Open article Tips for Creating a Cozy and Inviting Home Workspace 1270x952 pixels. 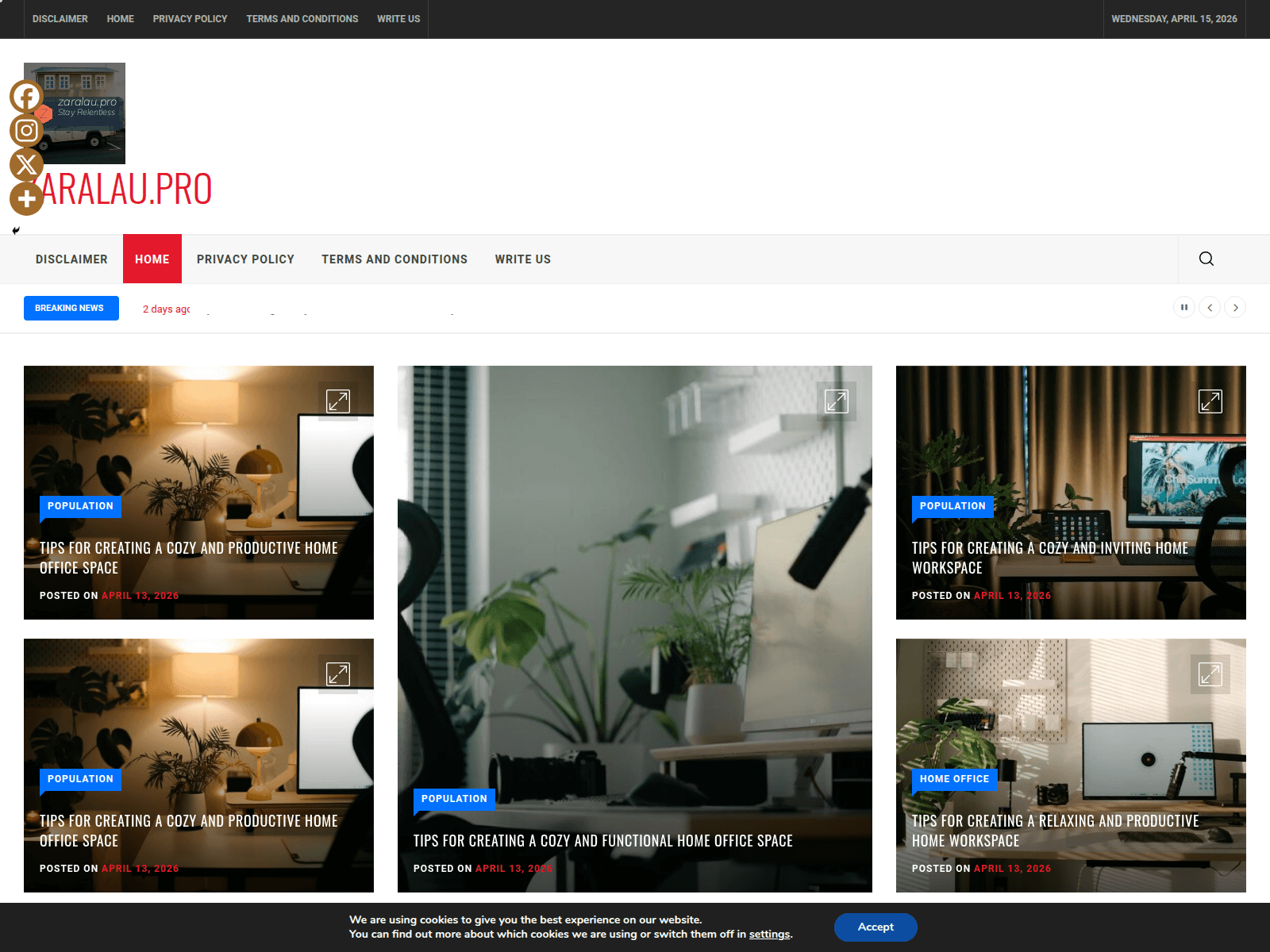coord(1049,558)
